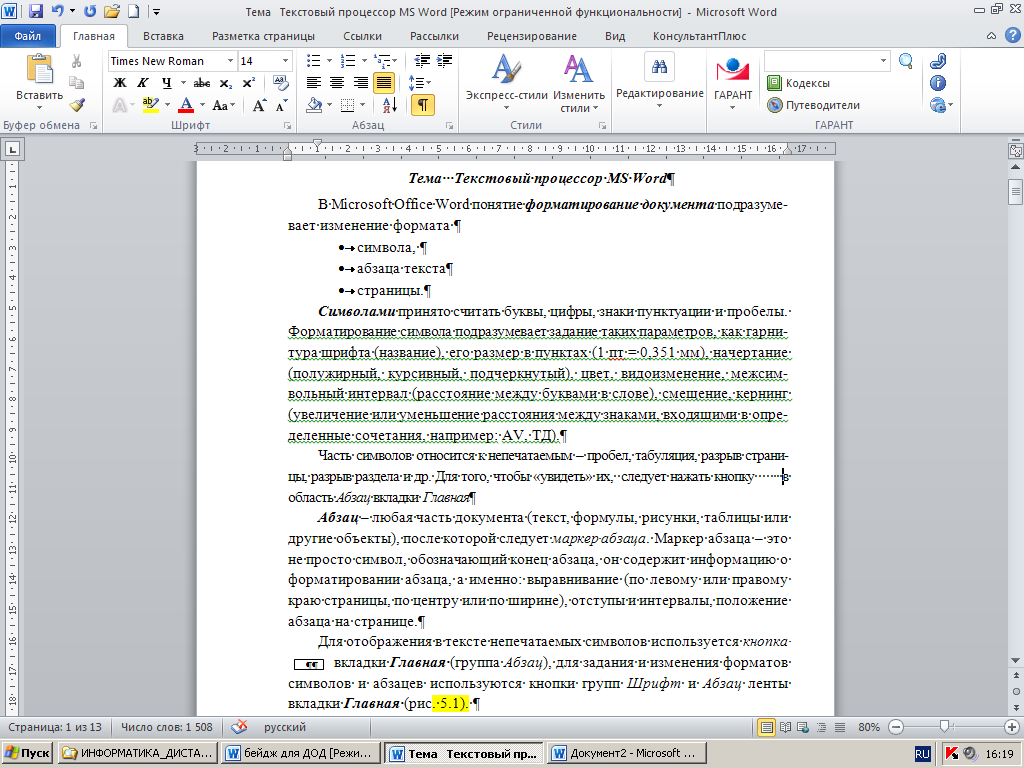Copy selection with Copy icon
This screenshot has width=1024, height=768.
point(76,83)
